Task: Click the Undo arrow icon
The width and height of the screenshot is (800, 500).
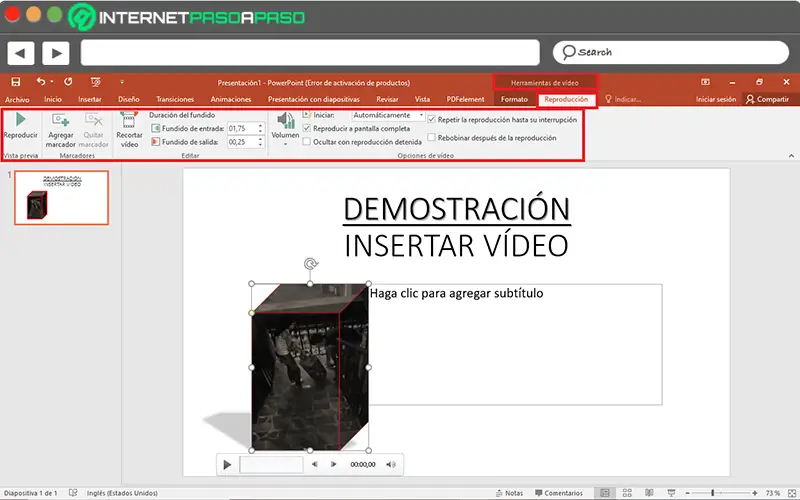Action: coord(41,82)
